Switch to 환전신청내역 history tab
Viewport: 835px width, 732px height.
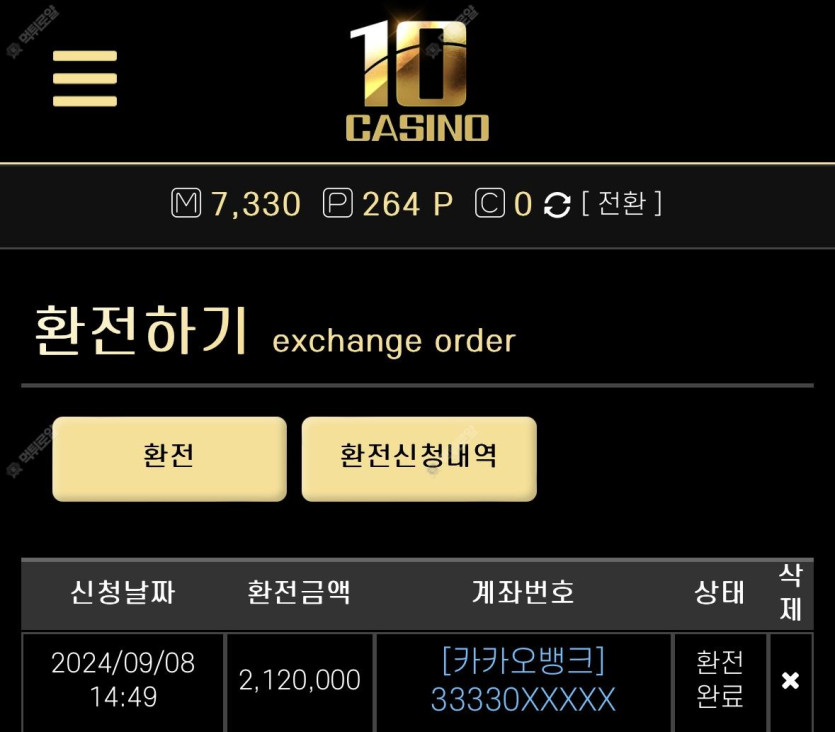(419, 459)
